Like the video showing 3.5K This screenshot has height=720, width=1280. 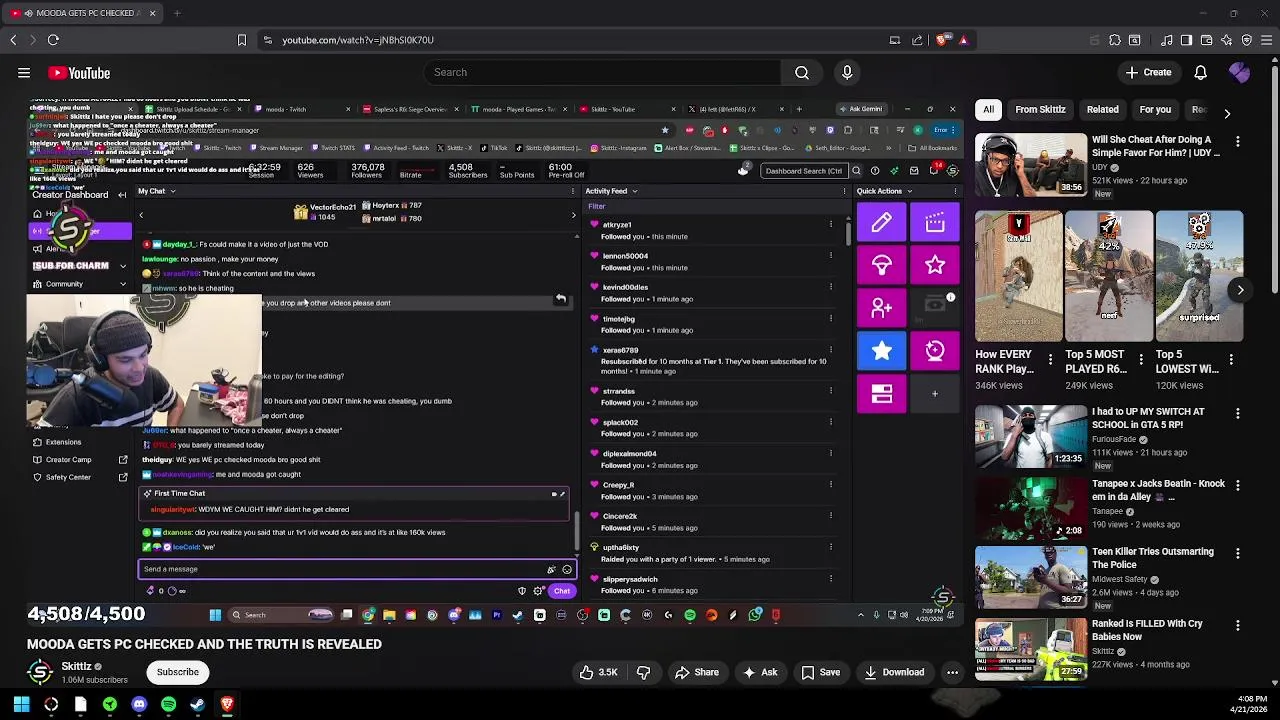[x=599, y=673]
